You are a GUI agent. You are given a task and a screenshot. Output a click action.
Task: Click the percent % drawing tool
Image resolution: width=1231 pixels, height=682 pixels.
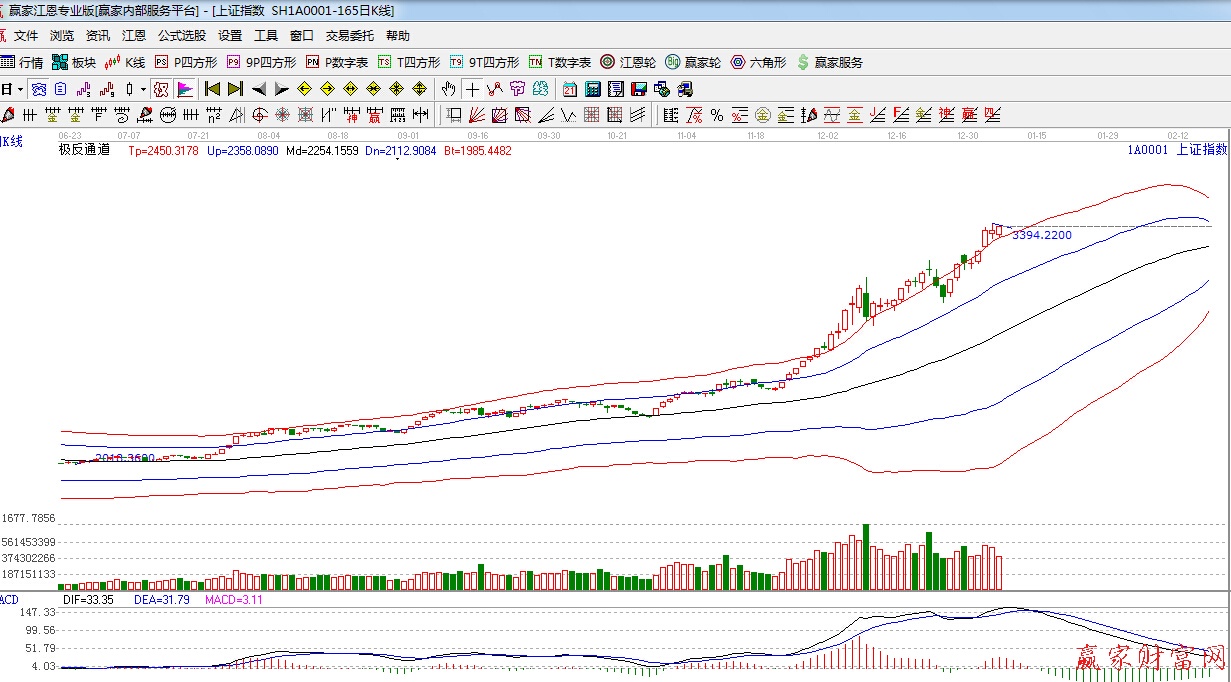tap(716, 115)
